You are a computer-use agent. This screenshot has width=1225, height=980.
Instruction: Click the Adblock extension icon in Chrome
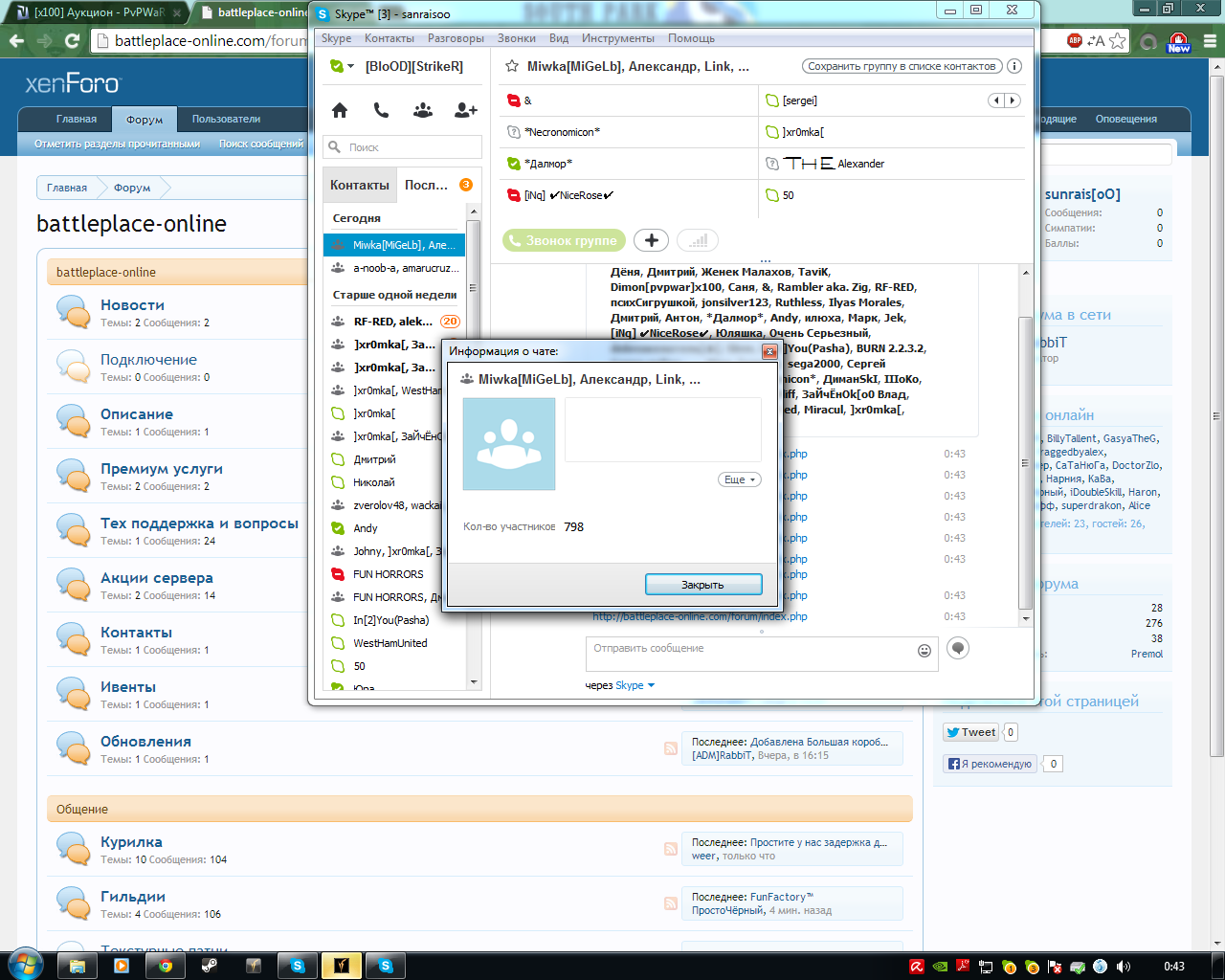(x=1075, y=40)
